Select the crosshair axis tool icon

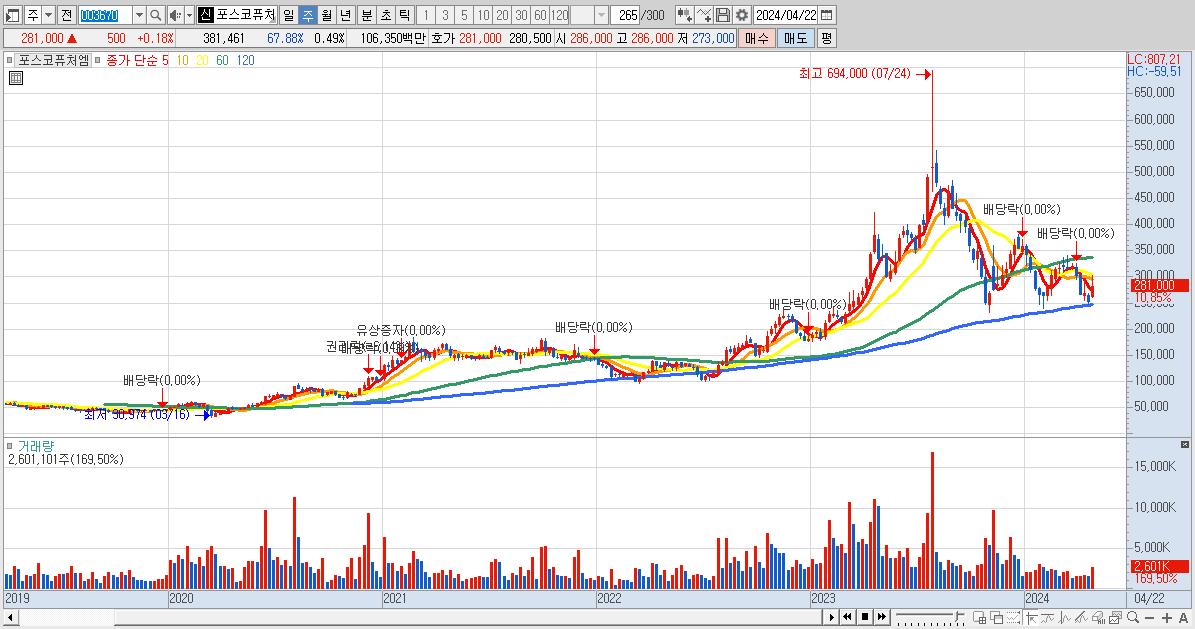coord(1032,617)
